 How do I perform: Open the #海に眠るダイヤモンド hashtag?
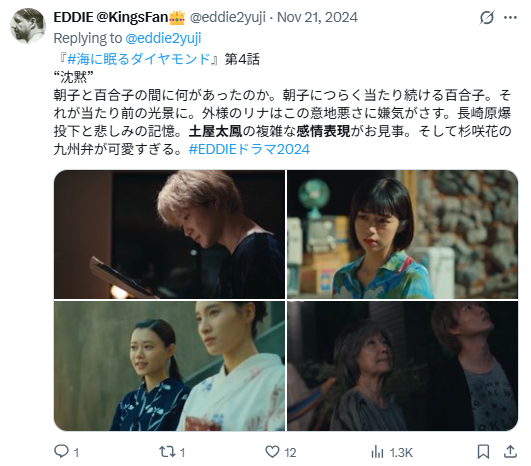click(139, 59)
